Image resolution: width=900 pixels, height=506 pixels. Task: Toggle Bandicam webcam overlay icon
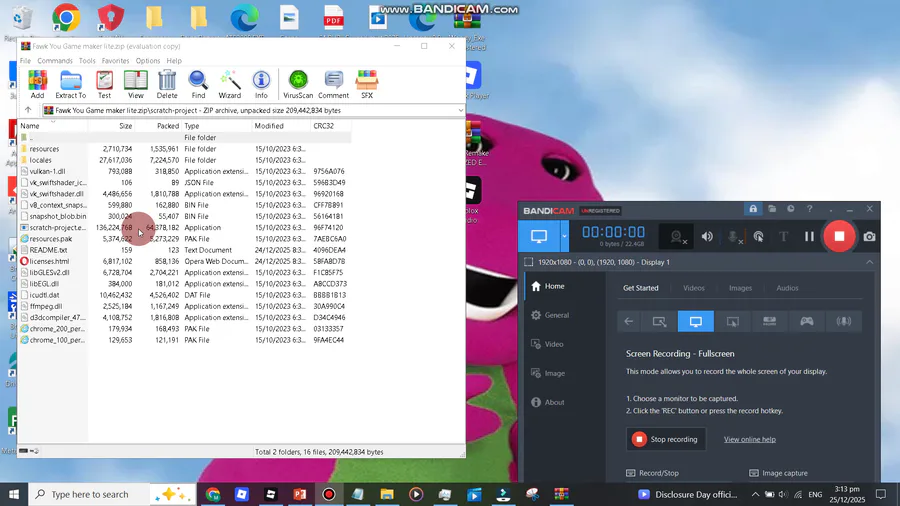[678, 236]
